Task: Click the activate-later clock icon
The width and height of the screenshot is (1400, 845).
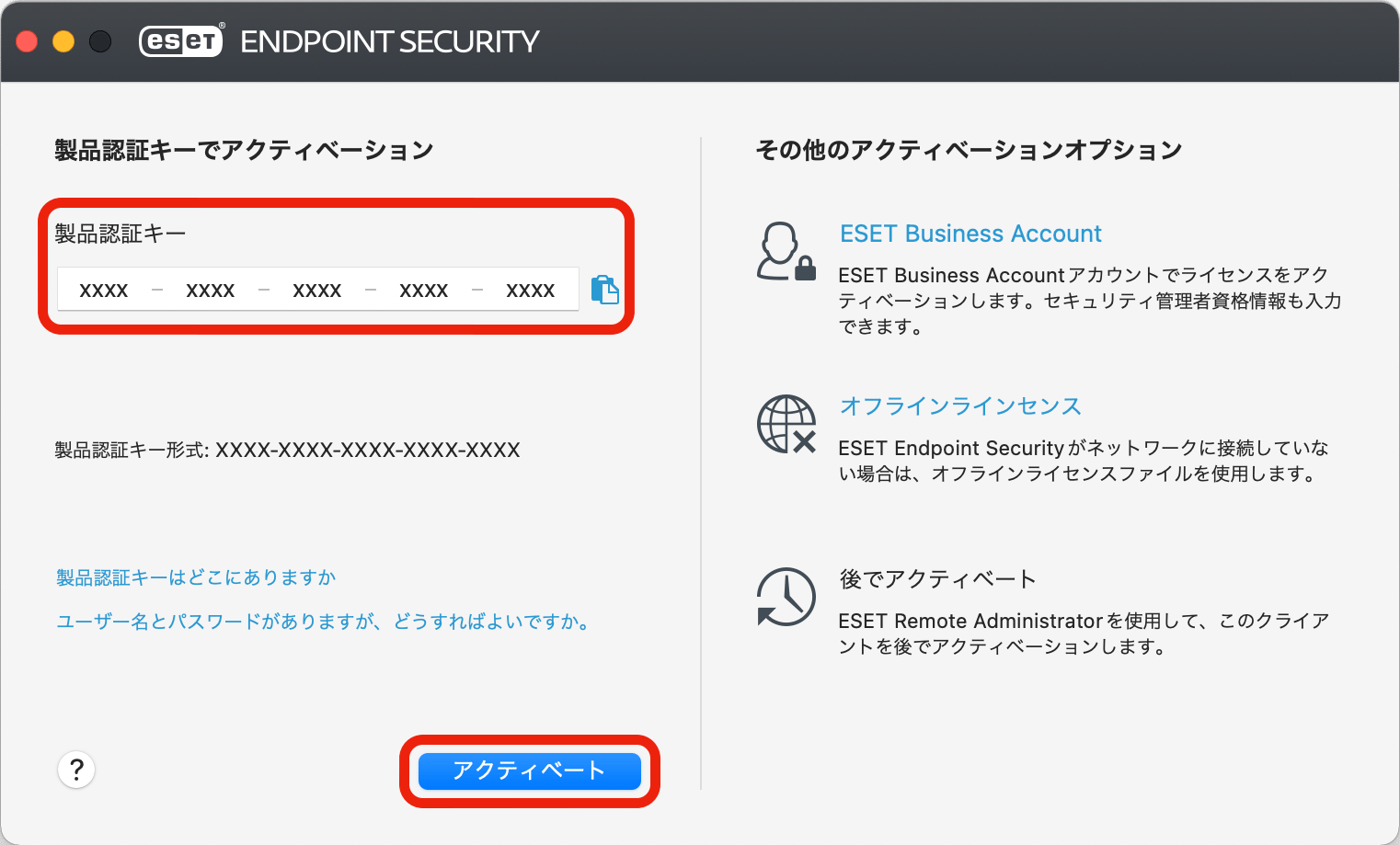Action: pos(786,597)
